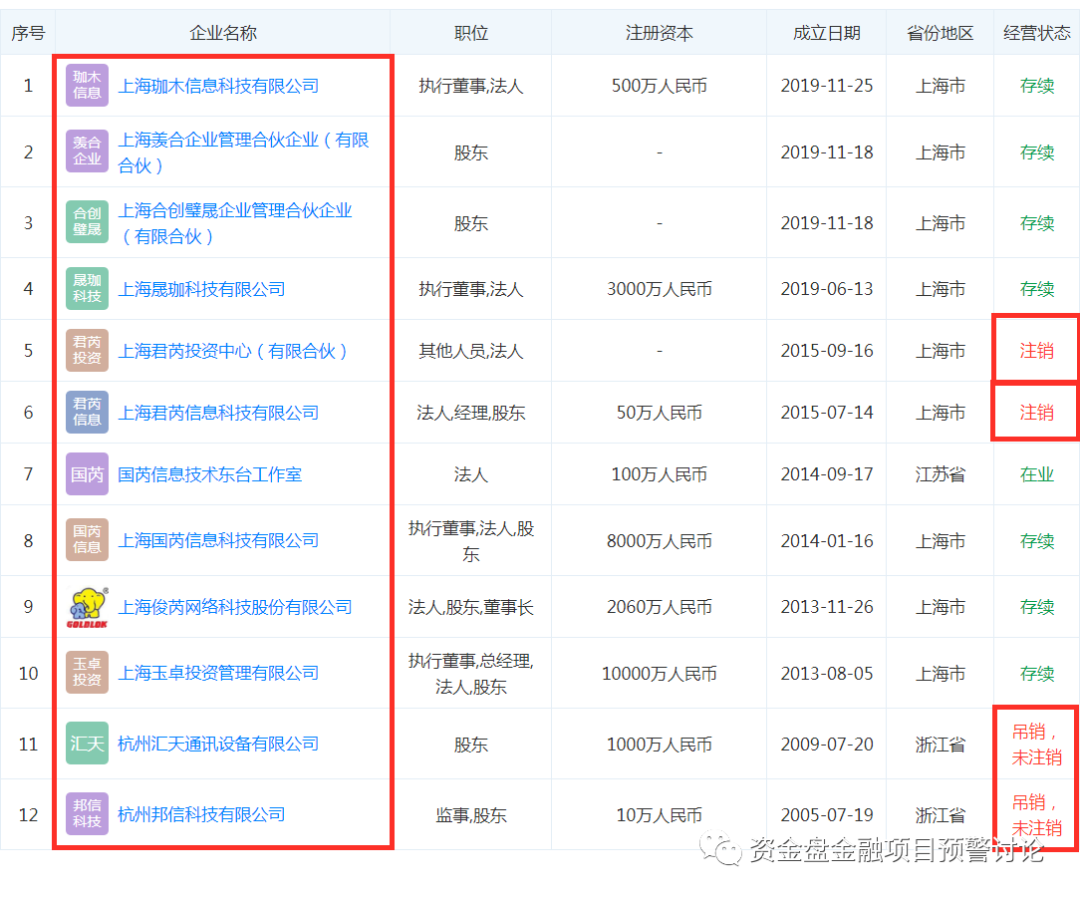
Task: Click the 经营状态 column header
Action: pos(1037,32)
